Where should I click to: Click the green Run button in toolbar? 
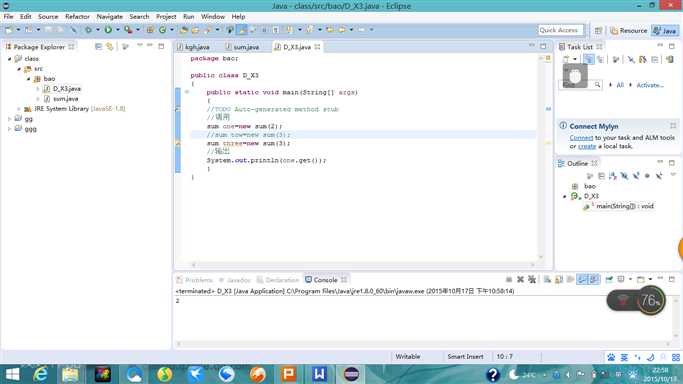coord(108,30)
